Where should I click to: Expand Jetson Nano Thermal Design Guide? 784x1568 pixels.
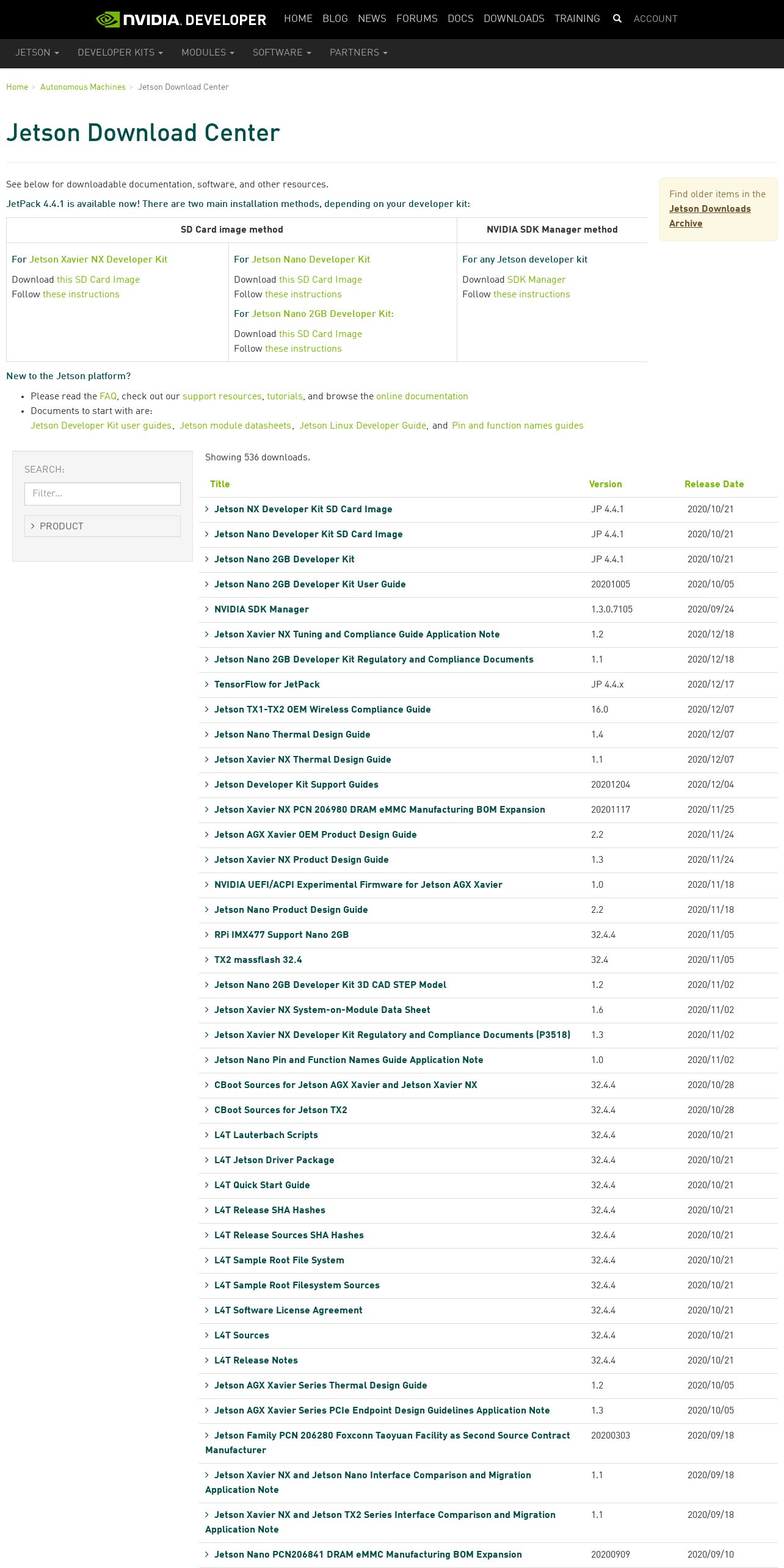click(x=292, y=735)
